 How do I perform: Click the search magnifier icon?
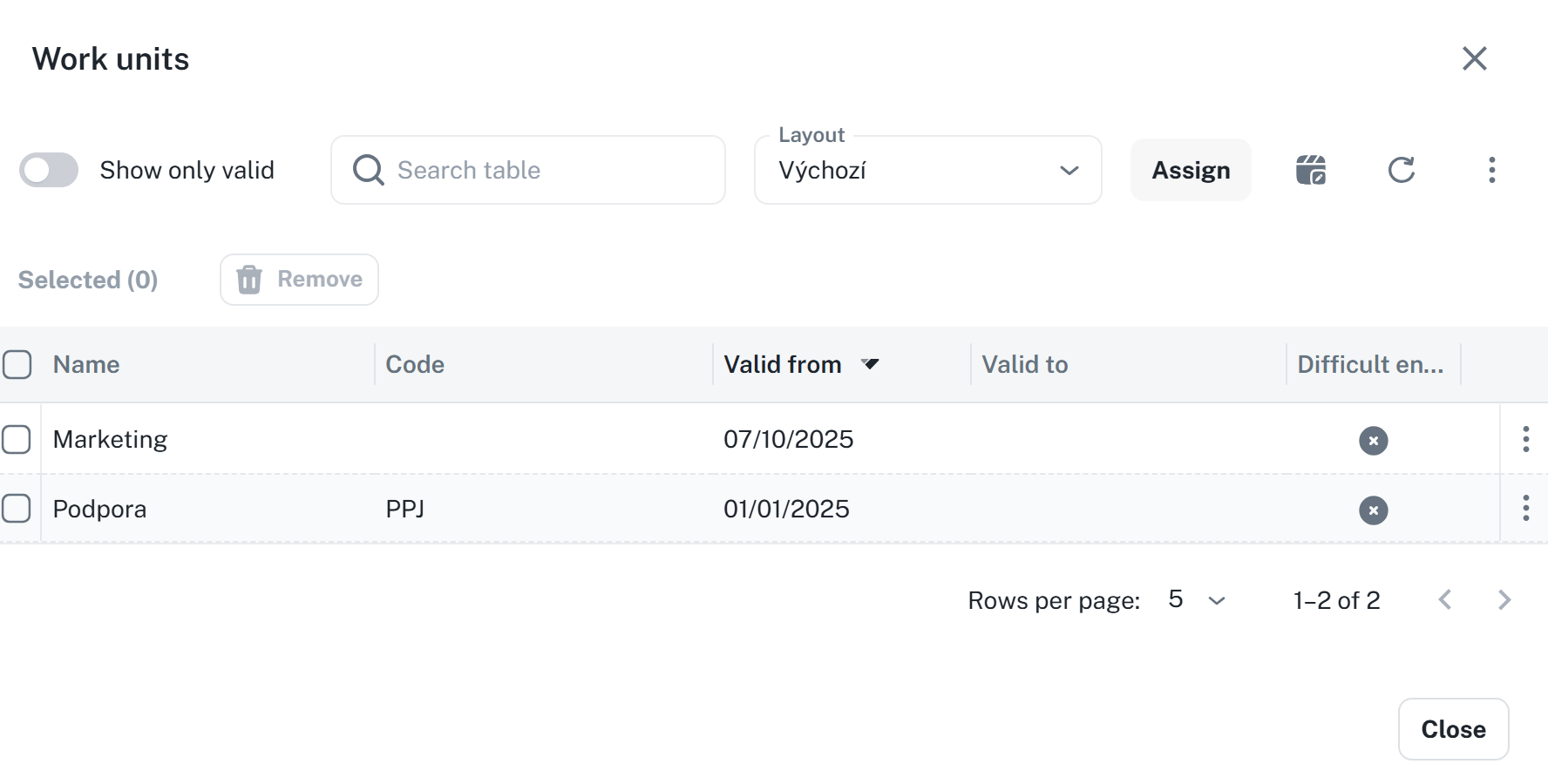368,170
